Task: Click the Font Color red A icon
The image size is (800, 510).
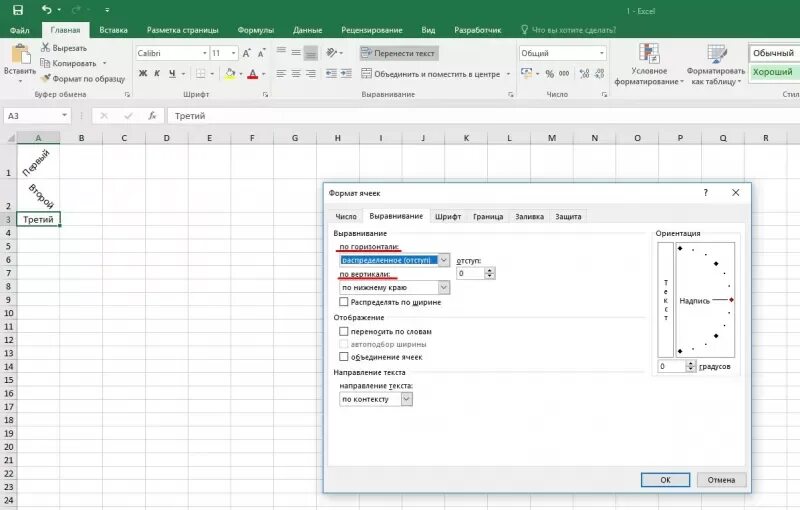Action: [x=253, y=74]
